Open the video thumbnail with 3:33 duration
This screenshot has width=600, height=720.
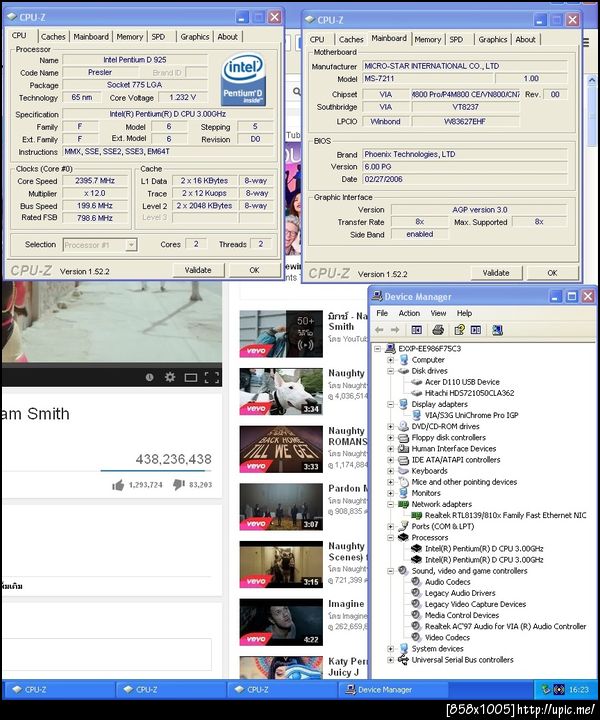click(281, 449)
